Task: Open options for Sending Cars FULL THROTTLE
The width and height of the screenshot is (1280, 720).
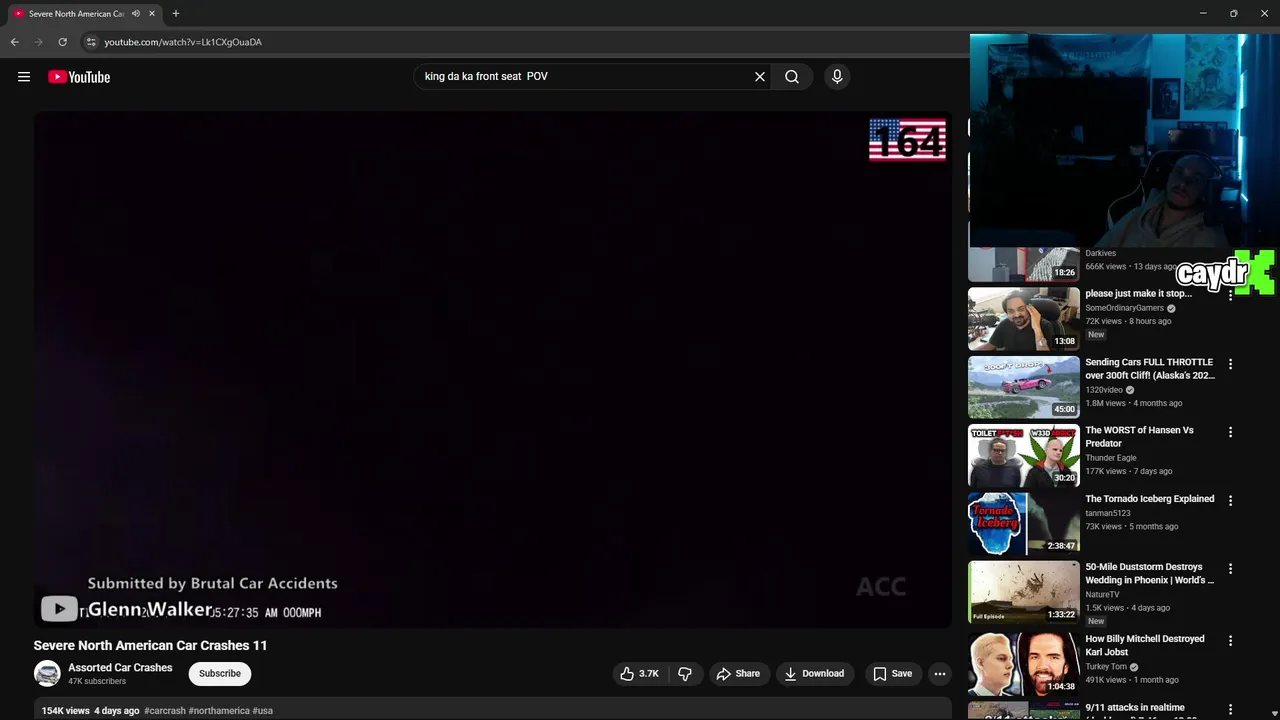Action: pos(1231,364)
